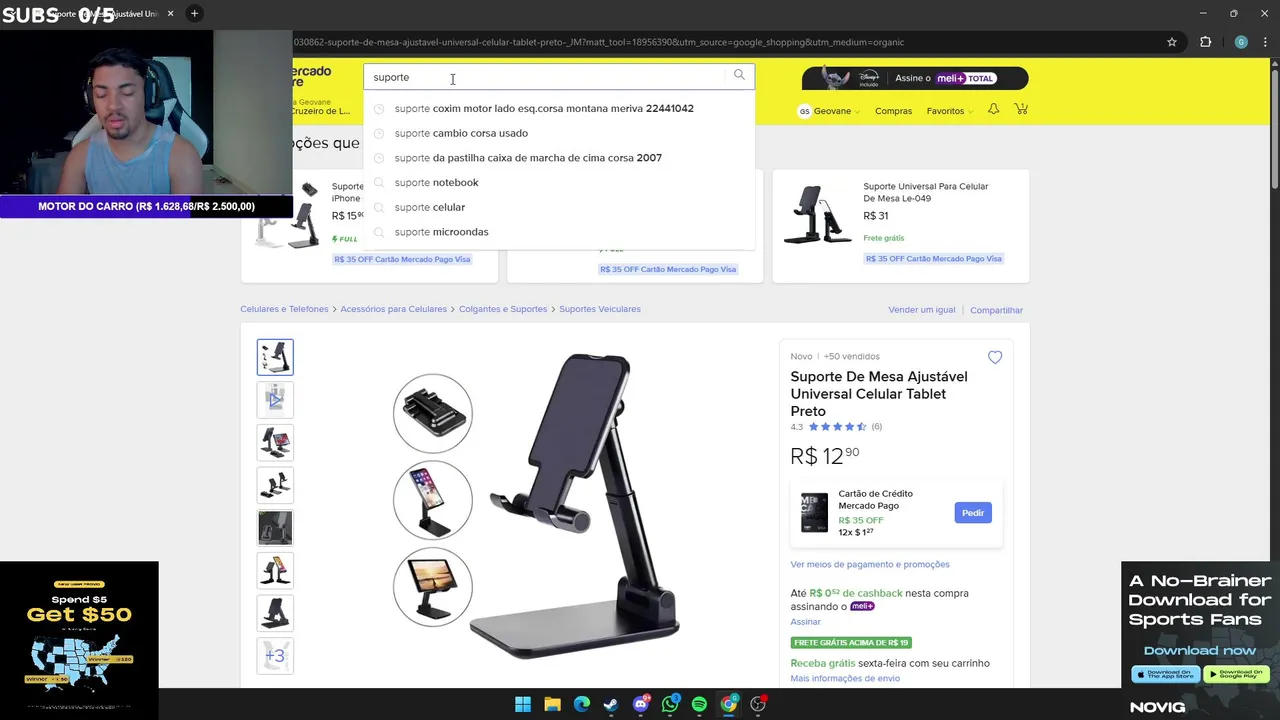Click the Assinar link under cashback
This screenshot has width=1280, height=720.
click(x=805, y=622)
